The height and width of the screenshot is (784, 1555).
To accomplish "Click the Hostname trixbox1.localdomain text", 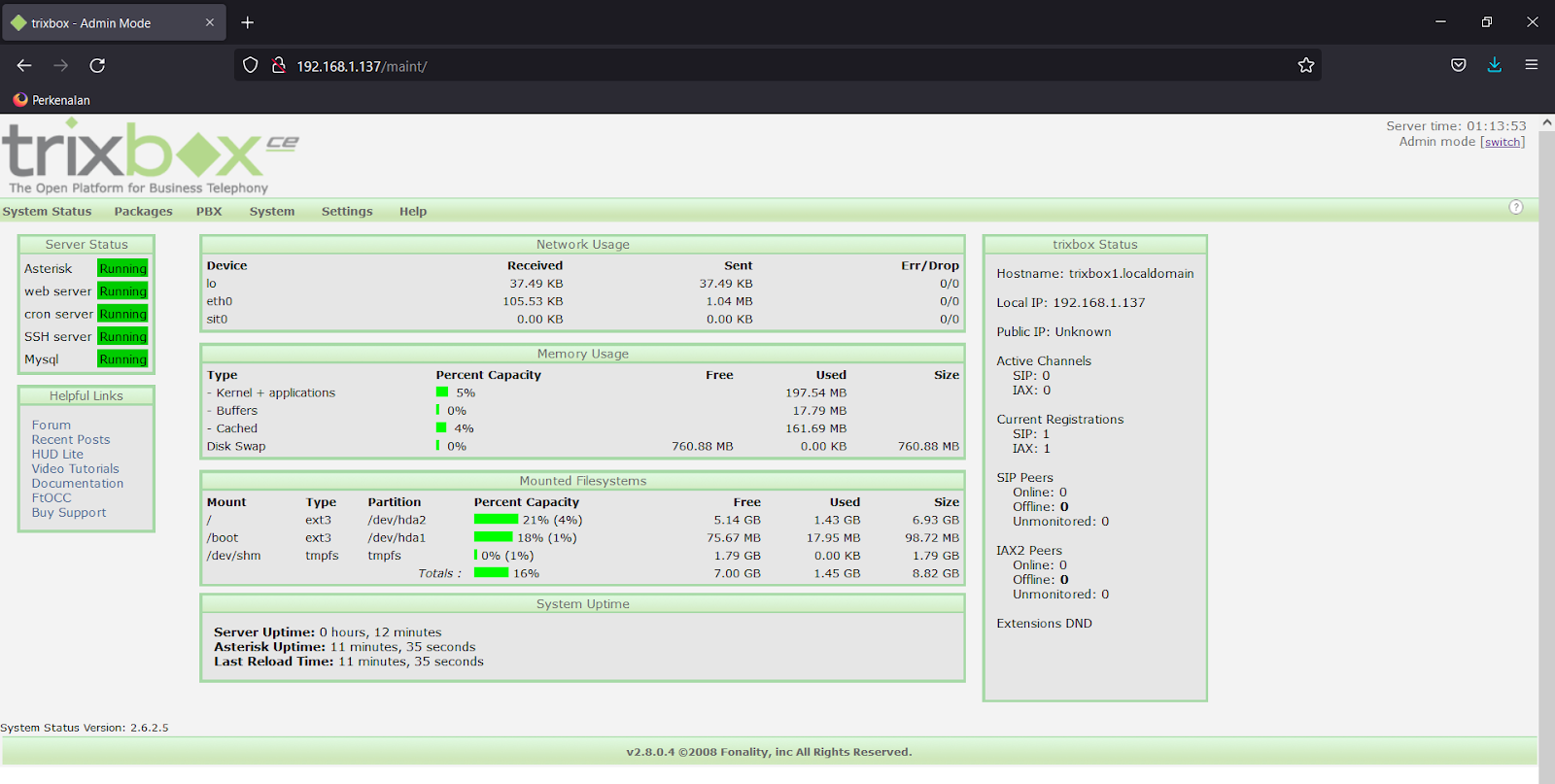I will 1094,273.
